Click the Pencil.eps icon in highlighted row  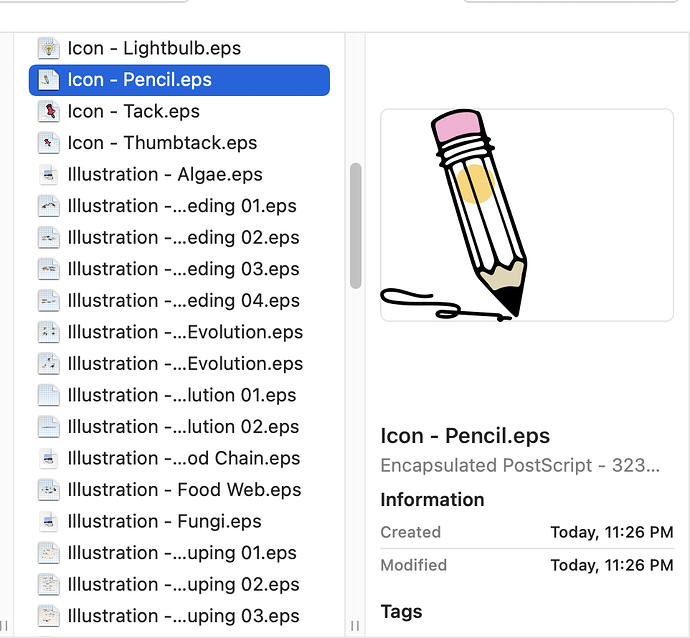(48, 80)
